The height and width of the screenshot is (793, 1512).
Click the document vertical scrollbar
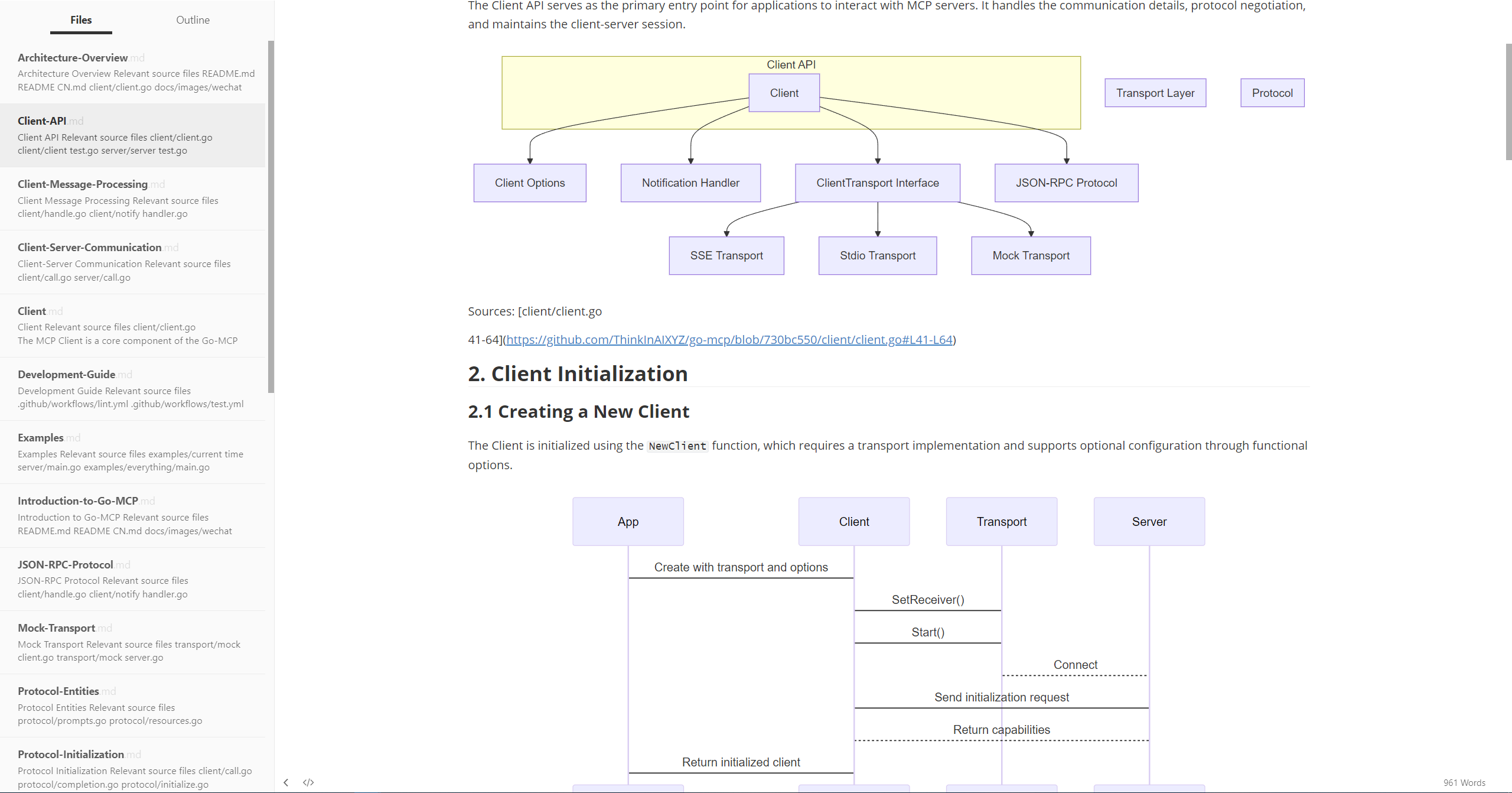[1508, 102]
